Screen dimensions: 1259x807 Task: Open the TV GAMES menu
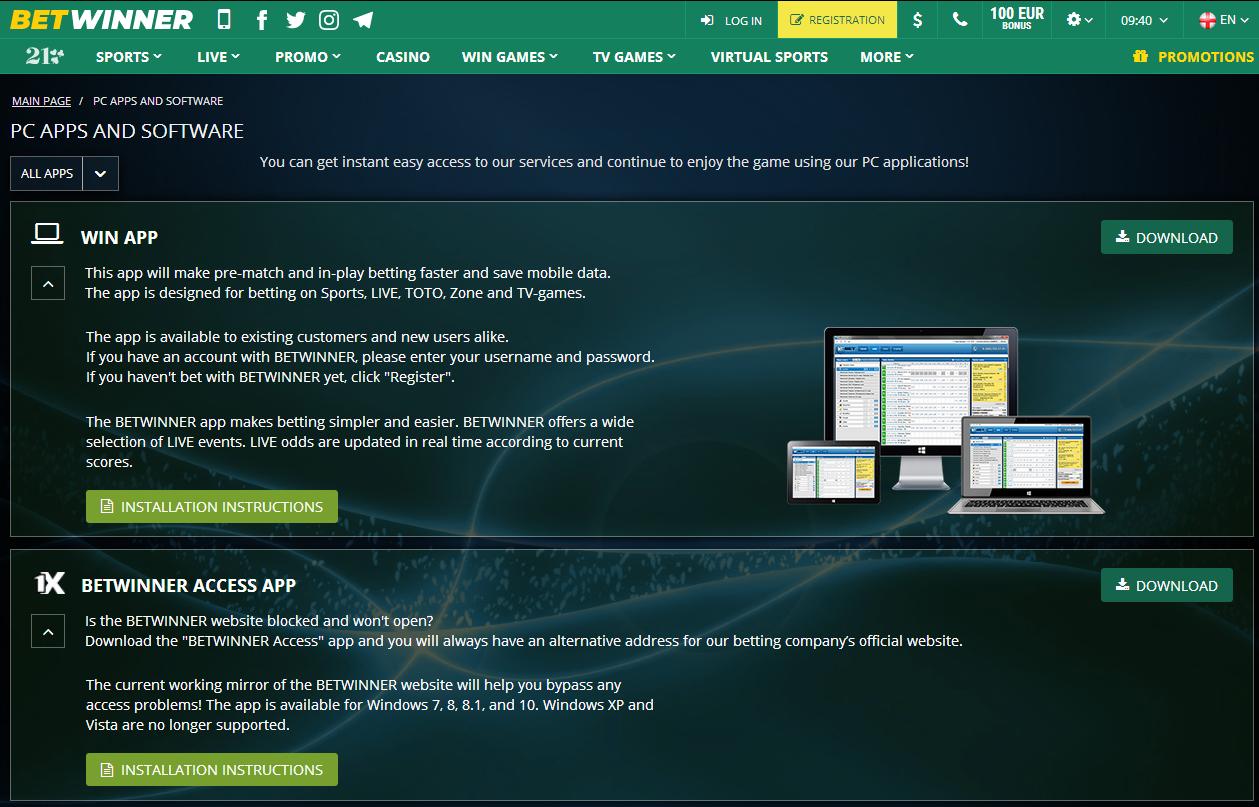click(634, 57)
